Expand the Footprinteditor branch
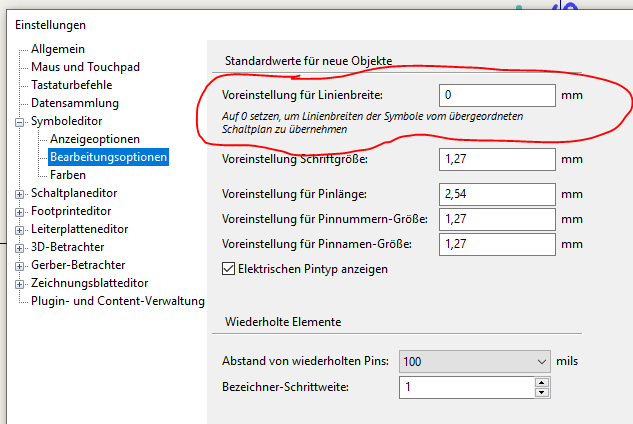Image resolution: width=633 pixels, height=424 pixels. [19, 212]
